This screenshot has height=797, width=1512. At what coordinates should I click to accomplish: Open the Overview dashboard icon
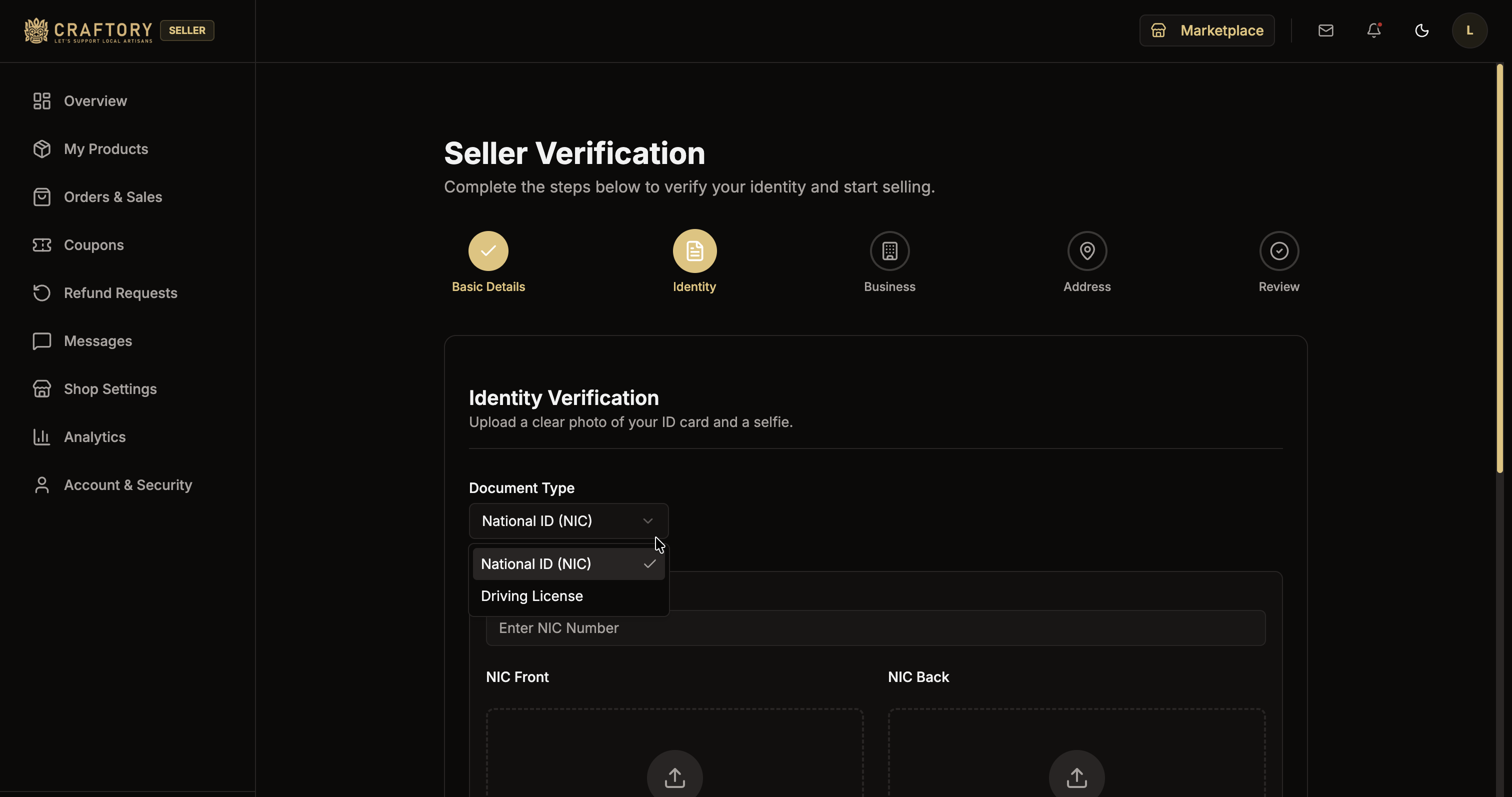coord(41,100)
